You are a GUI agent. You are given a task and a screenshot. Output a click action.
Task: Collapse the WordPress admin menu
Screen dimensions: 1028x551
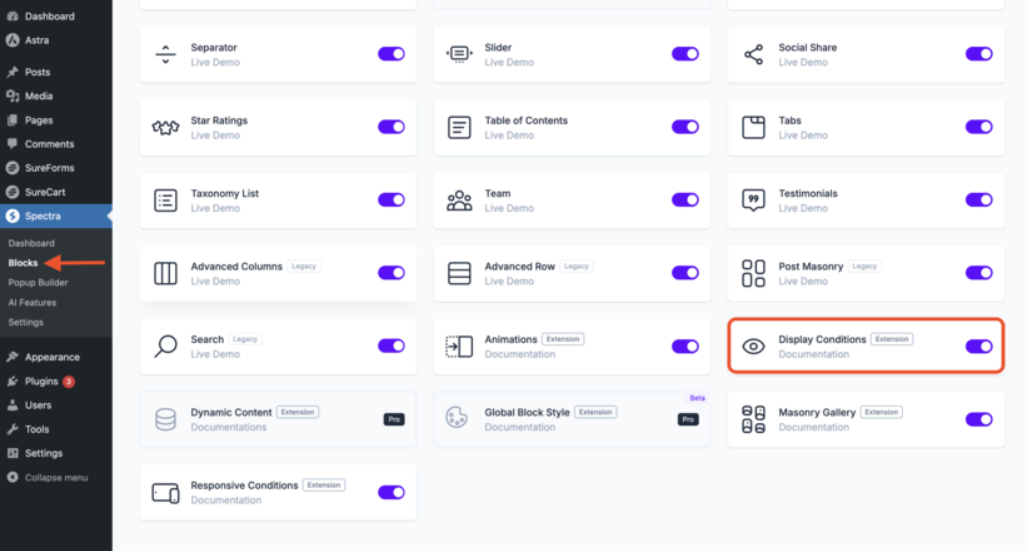pos(56,477)
